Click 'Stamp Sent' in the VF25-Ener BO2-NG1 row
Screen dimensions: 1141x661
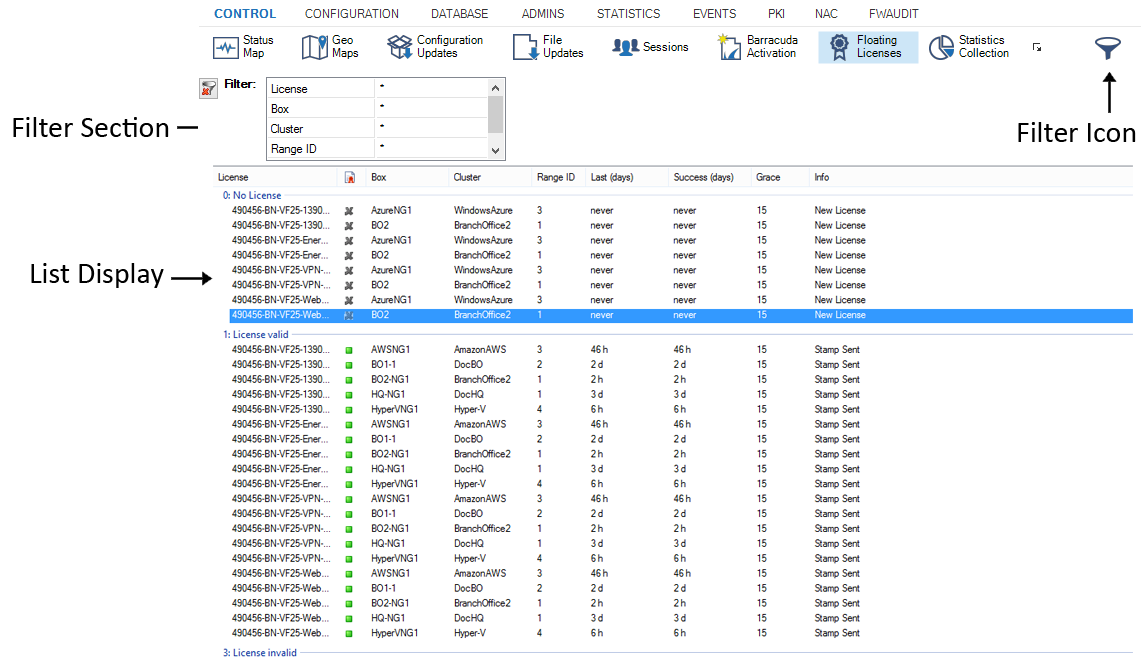click(837, 454)
